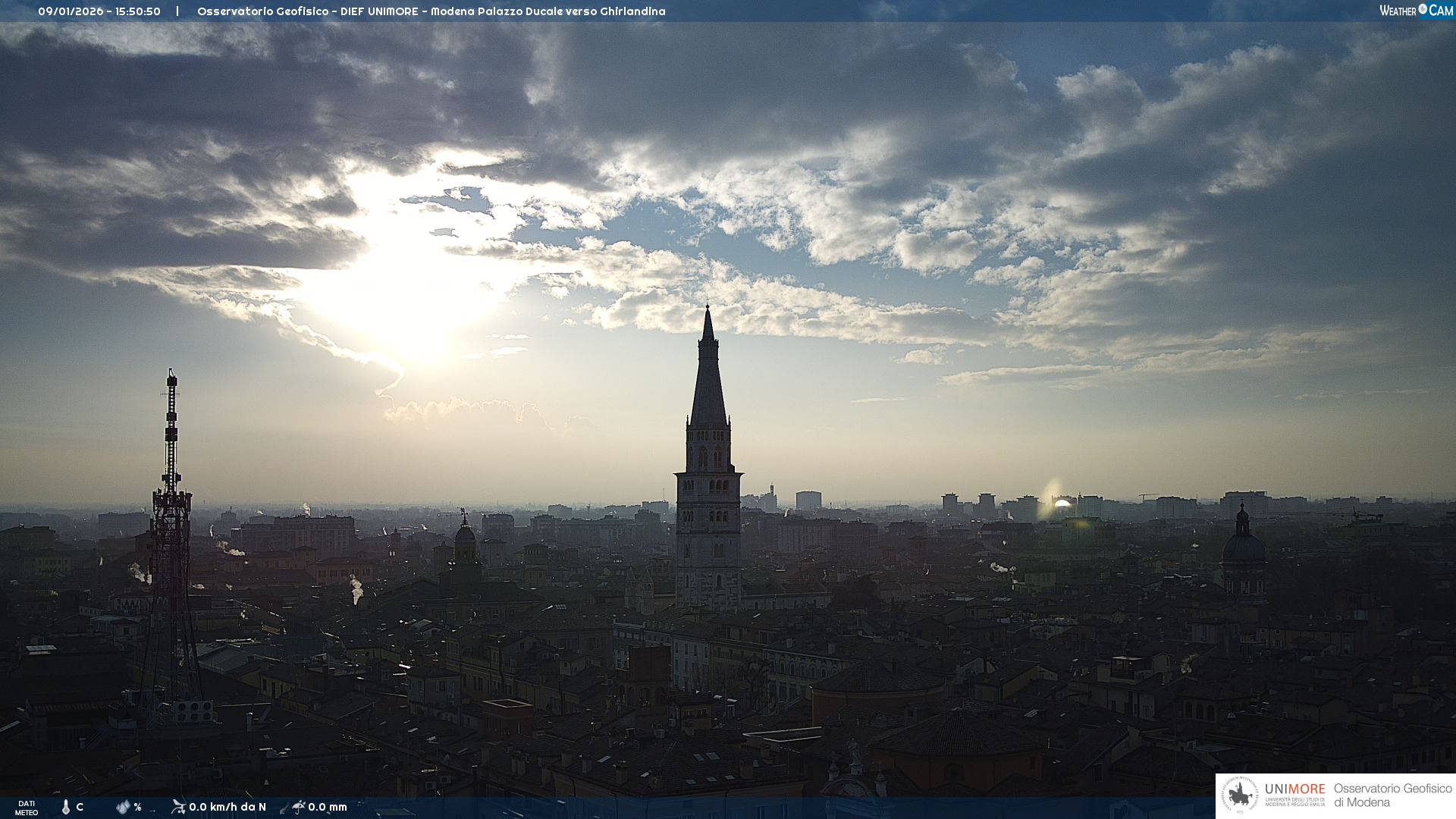This screenshot has height=819, width=1456.
Task: Click the Osservatorio Geofisico DIEF UNIMORE title text
Action: tap(431, 11)
